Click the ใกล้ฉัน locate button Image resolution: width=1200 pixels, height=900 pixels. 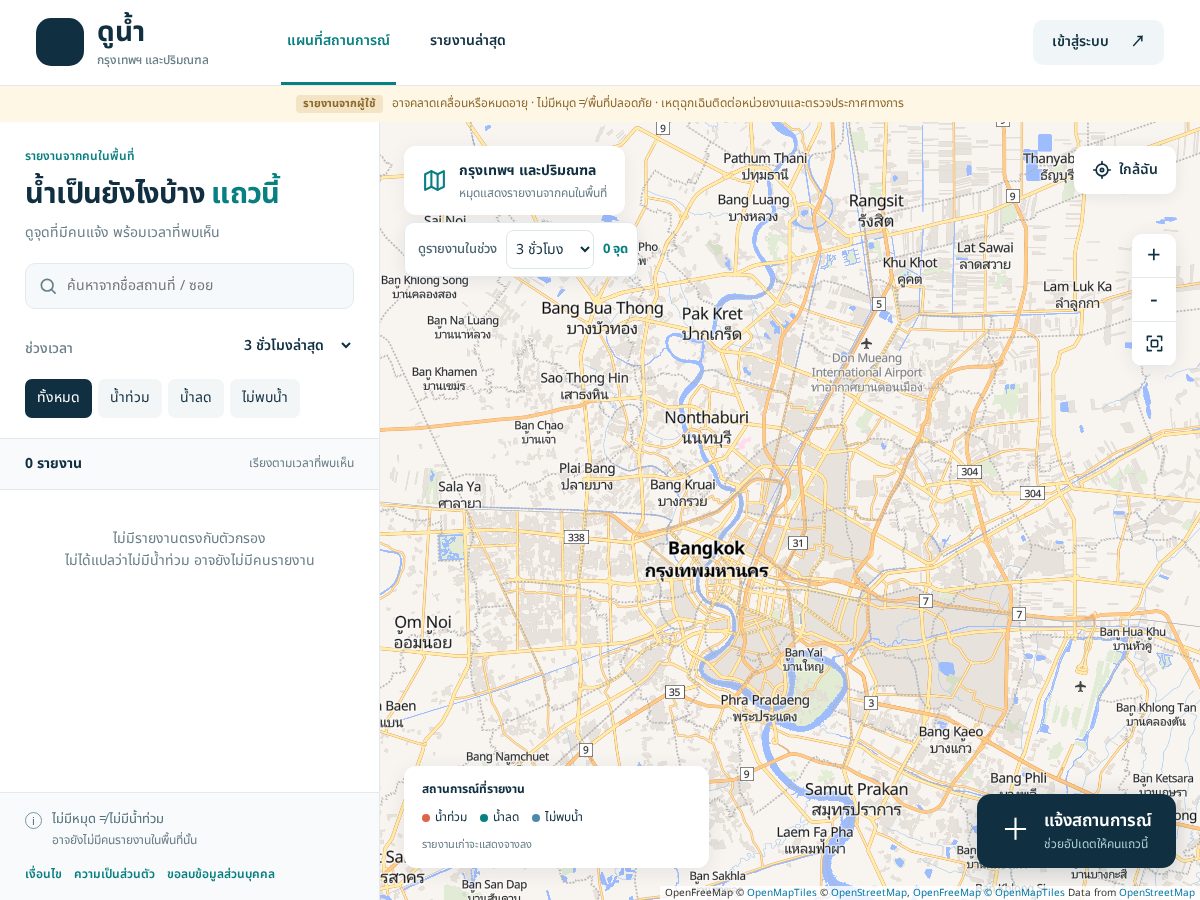tap(1125, 170)
